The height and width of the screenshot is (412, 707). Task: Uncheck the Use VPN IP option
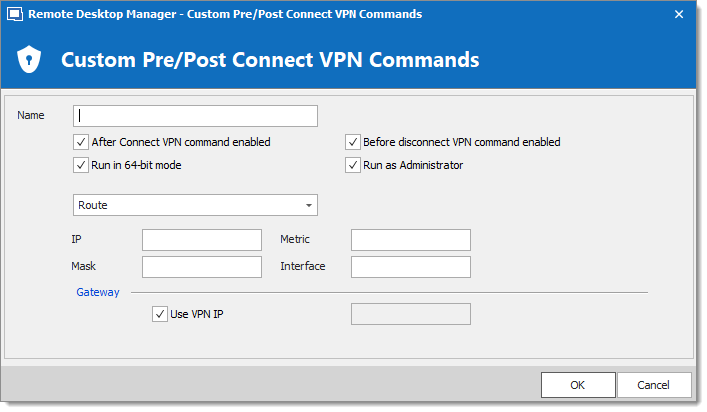(x=160, y=314)
